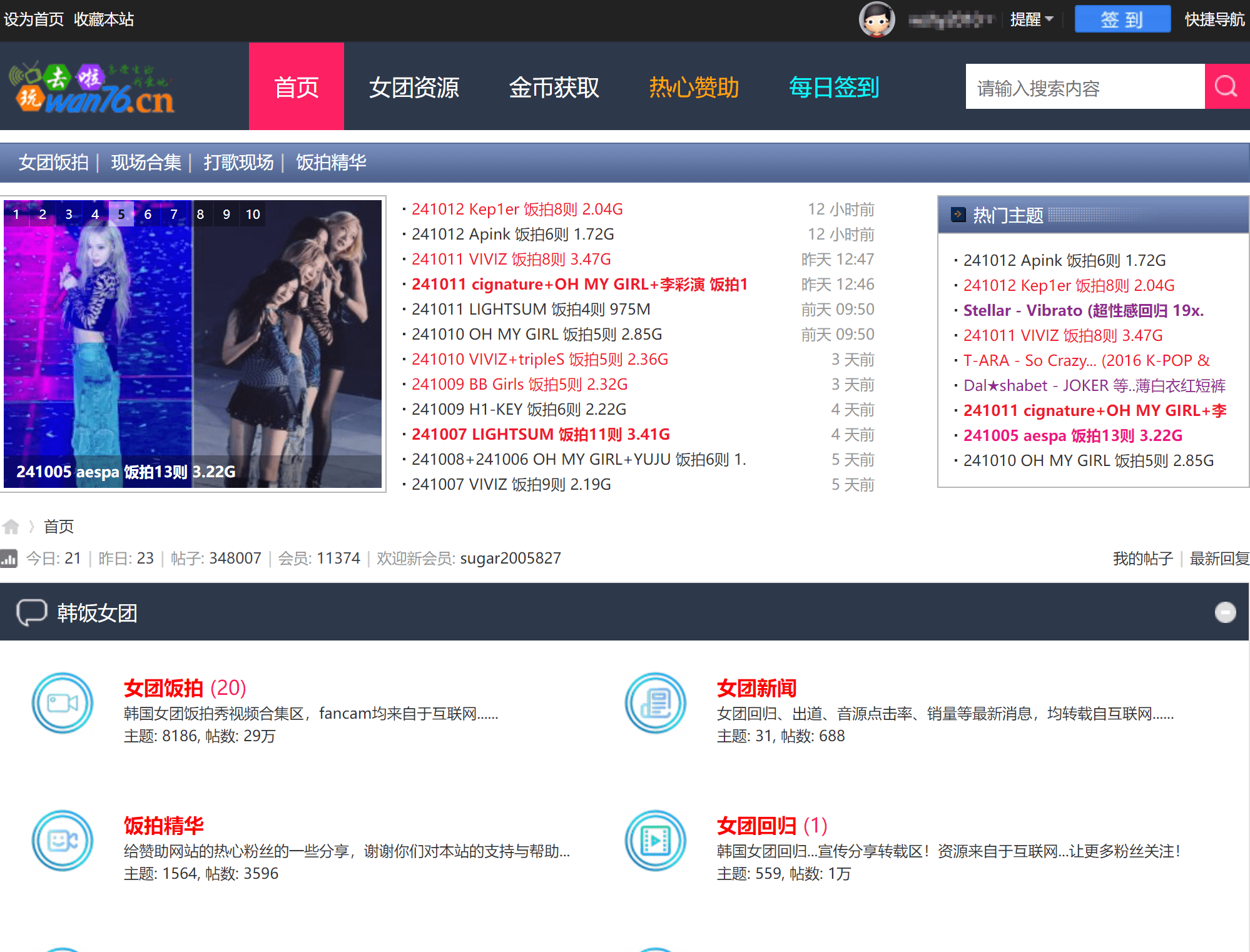Open 241011 VIVIZ 饭拍8则 post in center list

512,259
